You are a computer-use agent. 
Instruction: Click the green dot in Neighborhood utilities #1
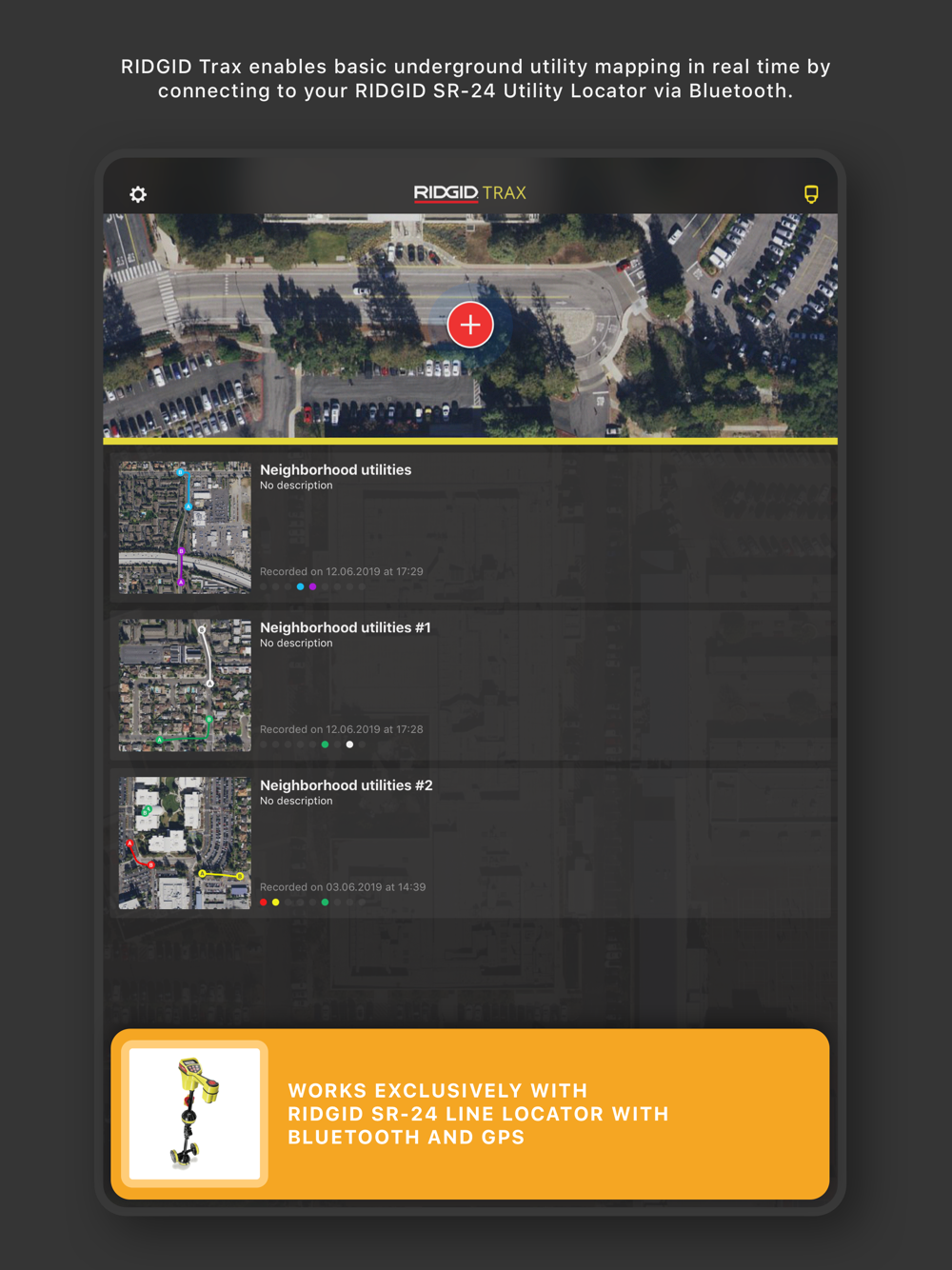(x=325, y=744)
